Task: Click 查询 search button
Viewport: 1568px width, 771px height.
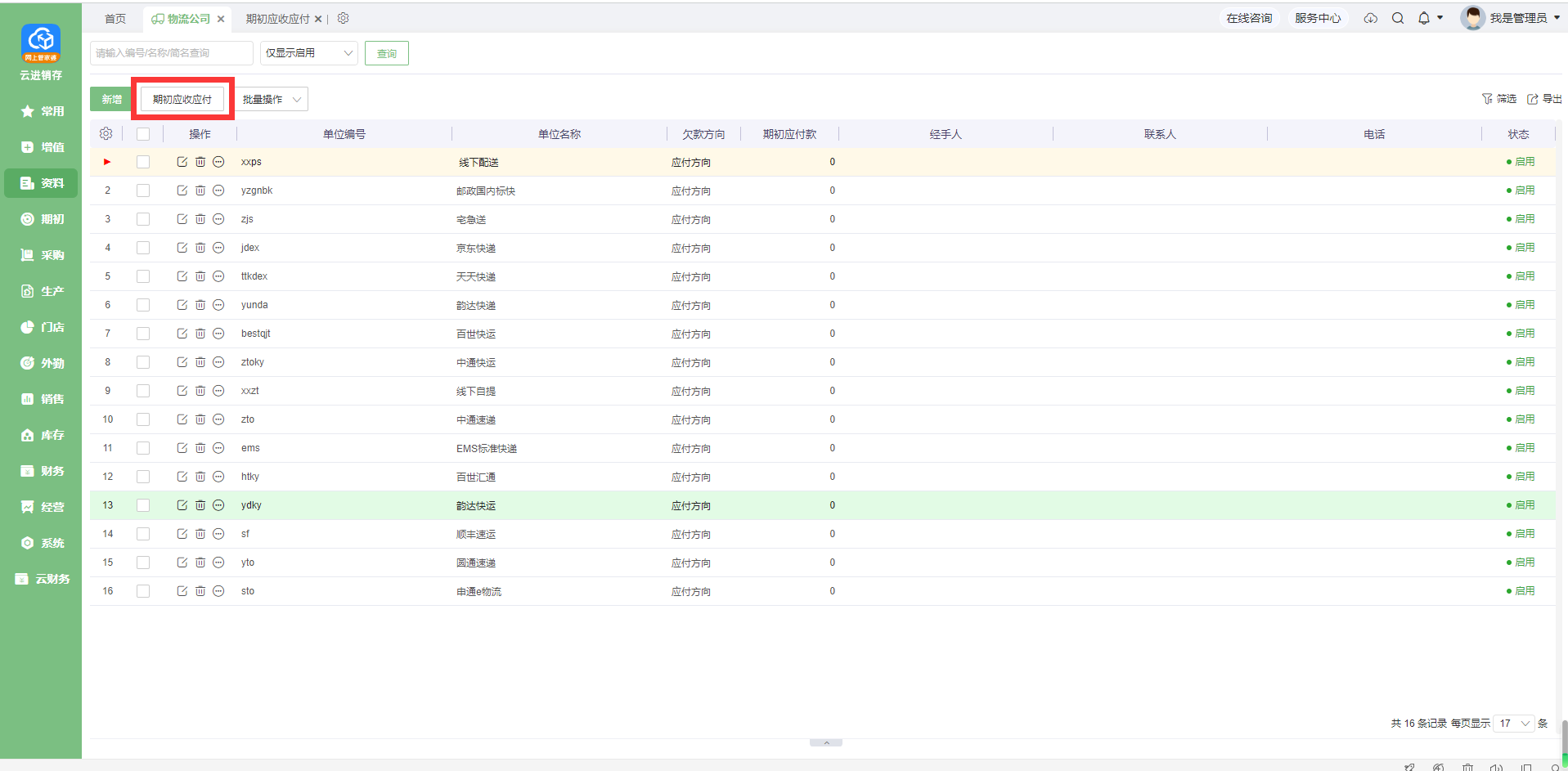Action: click(x=387, y=53)
